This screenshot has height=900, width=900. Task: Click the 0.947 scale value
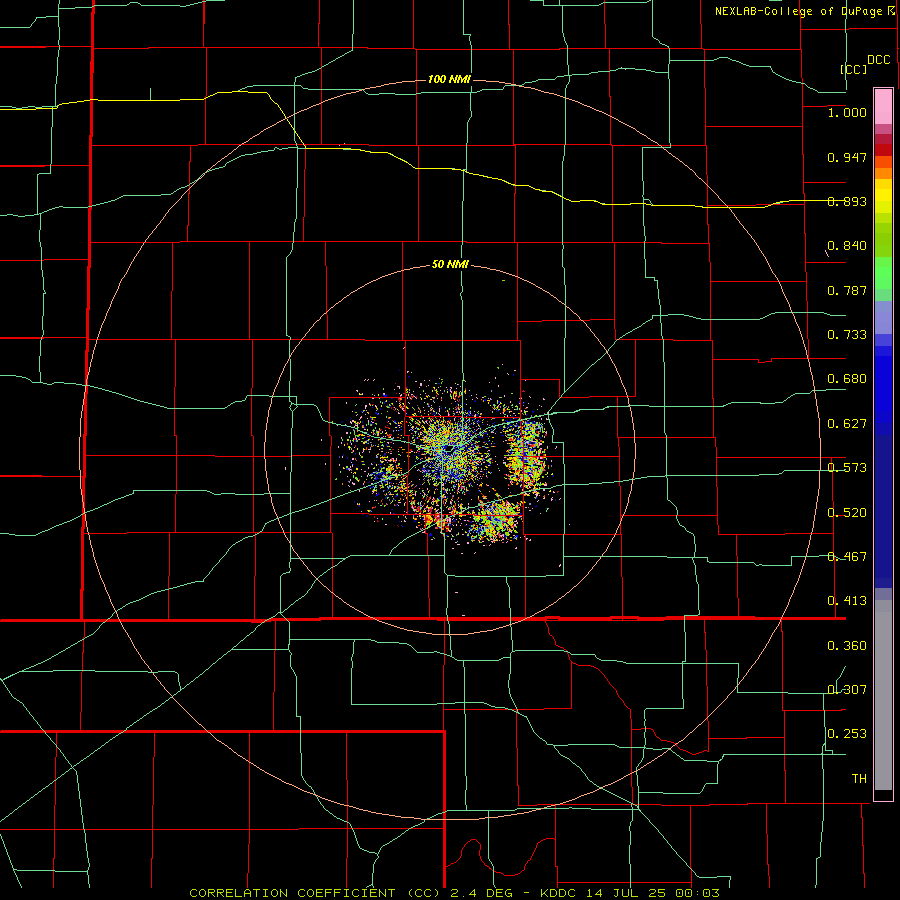[x=847, y=157]
